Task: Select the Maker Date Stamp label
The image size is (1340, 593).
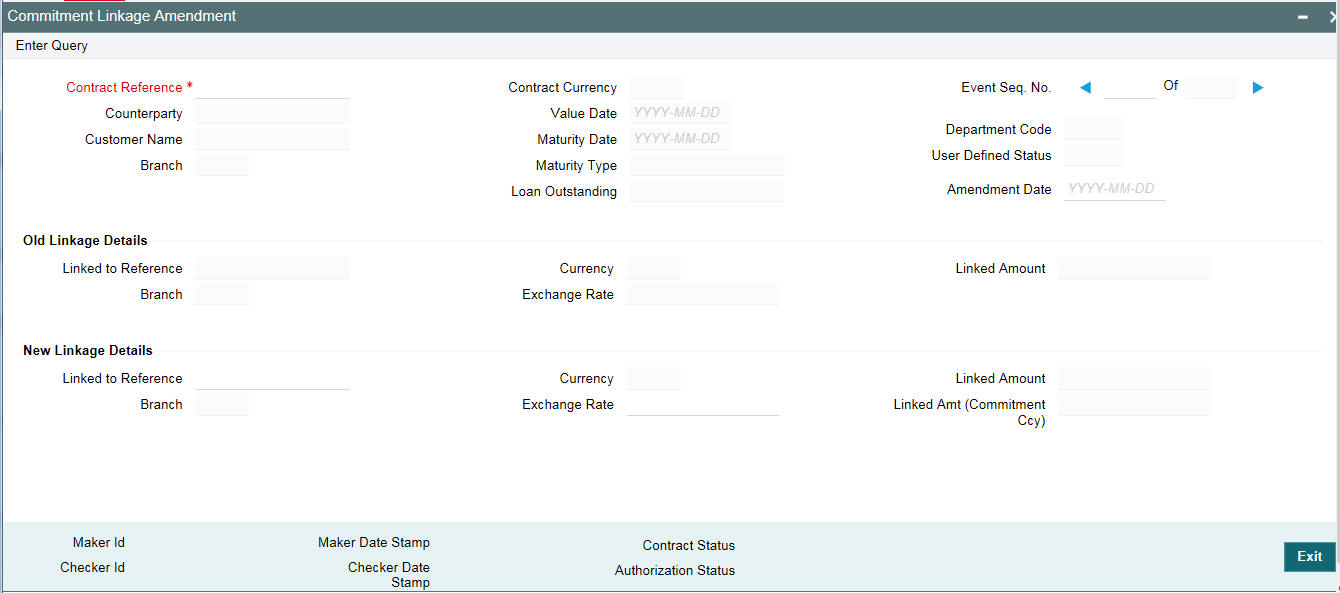Action: [374, 543]
